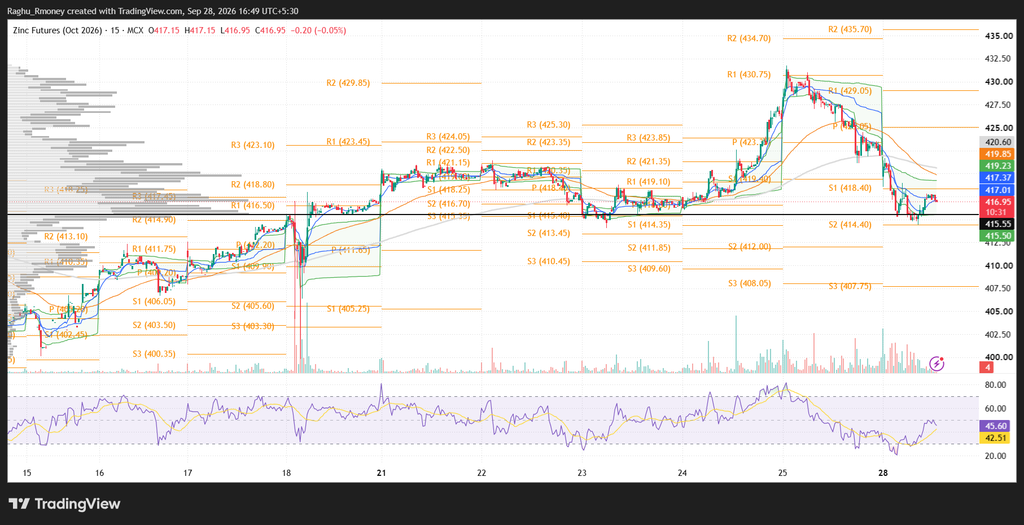Select the red 416.95 current price label

pyautogui.click(x=999, y=202)
